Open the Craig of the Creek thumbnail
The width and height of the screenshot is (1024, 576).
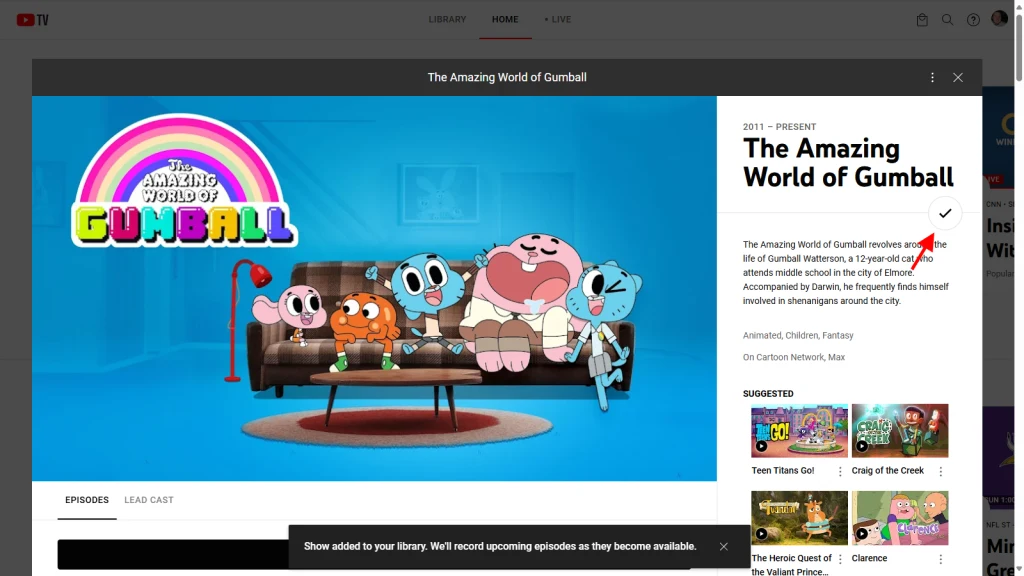(x=900, y=430)
